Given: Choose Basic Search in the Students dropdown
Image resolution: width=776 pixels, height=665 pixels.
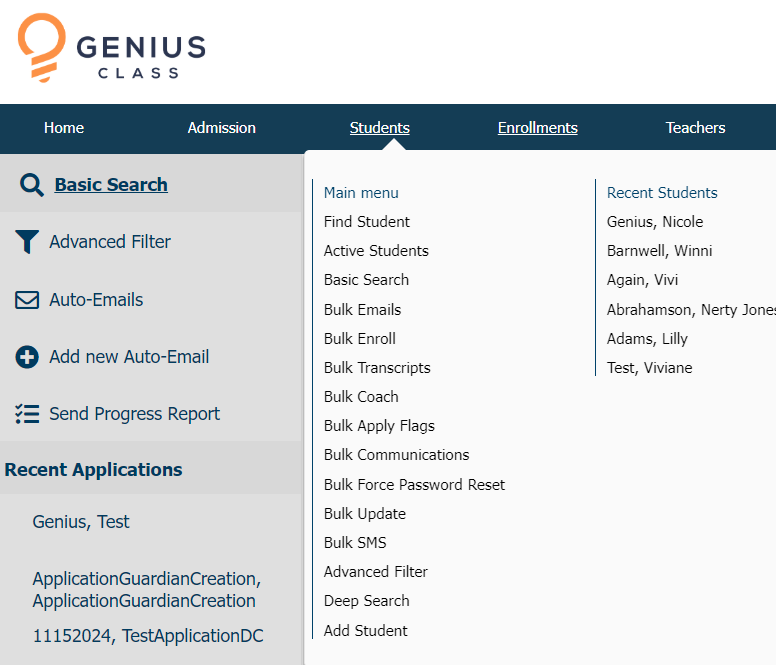Looking at the screenshot, I should click(366, 280).
